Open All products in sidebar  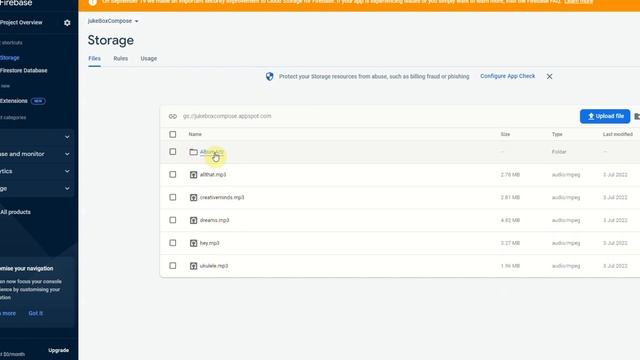pos(16,212)
